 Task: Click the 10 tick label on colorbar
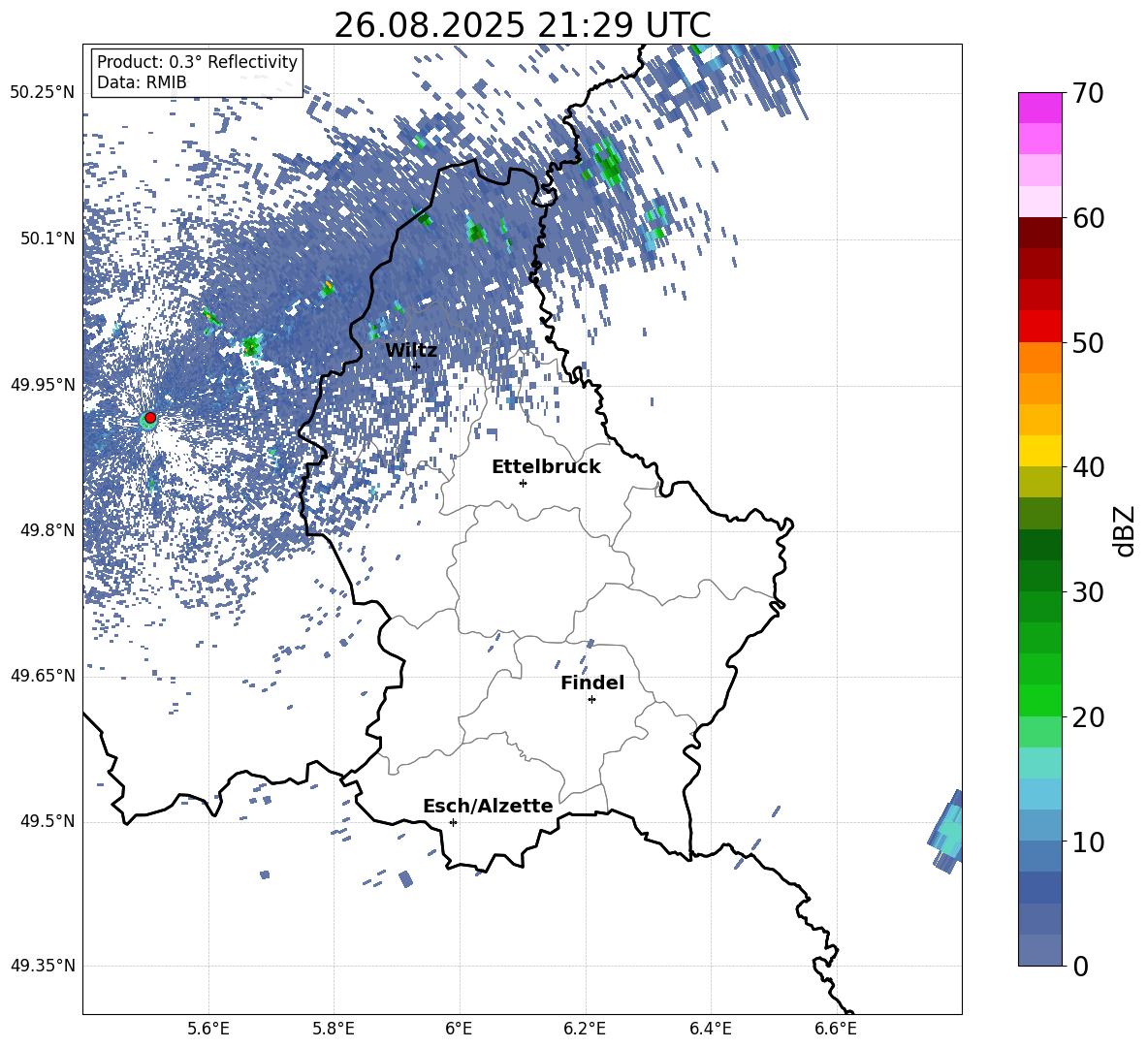click(1088, 842)
